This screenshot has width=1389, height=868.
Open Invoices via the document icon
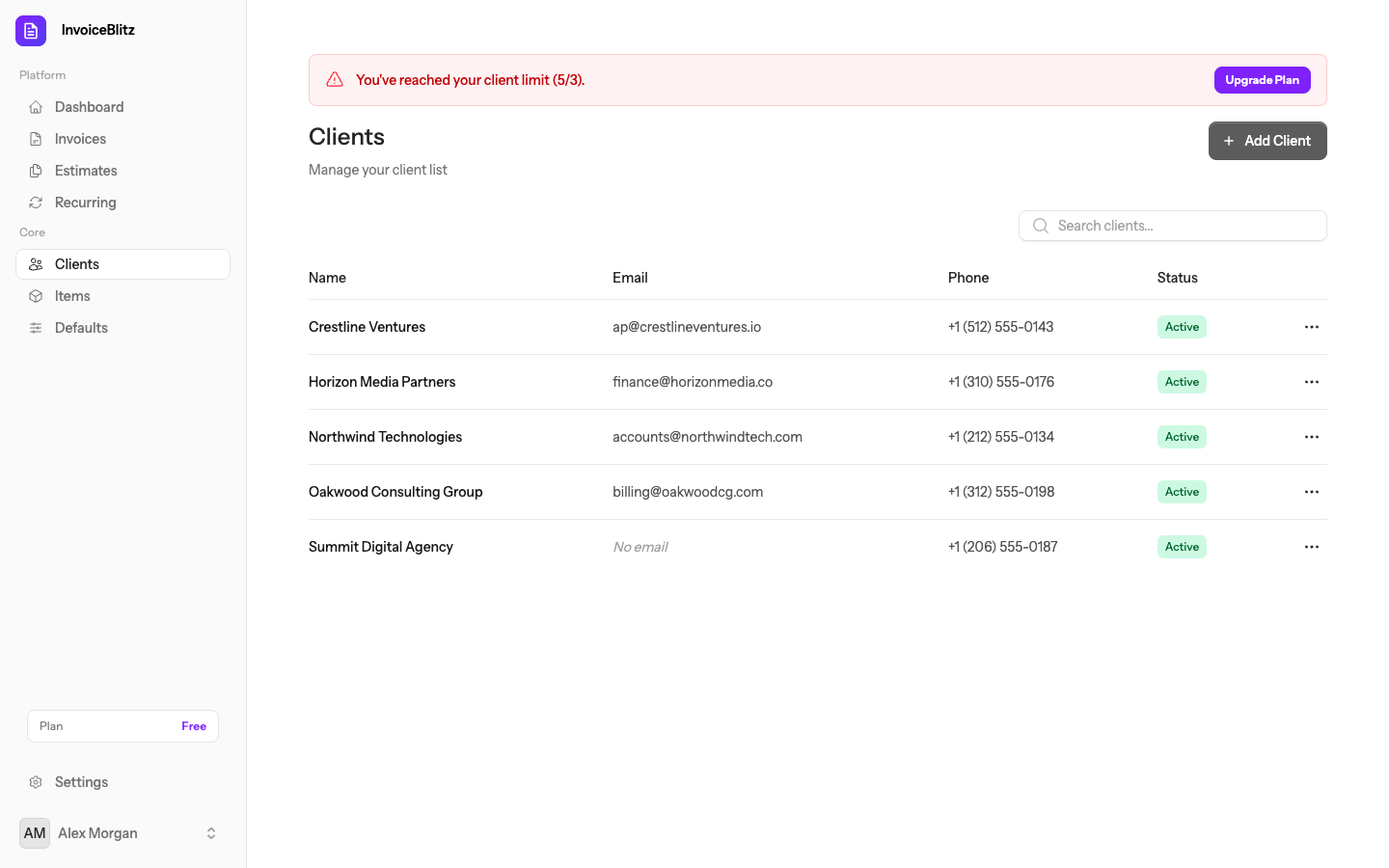coord(36,138)
